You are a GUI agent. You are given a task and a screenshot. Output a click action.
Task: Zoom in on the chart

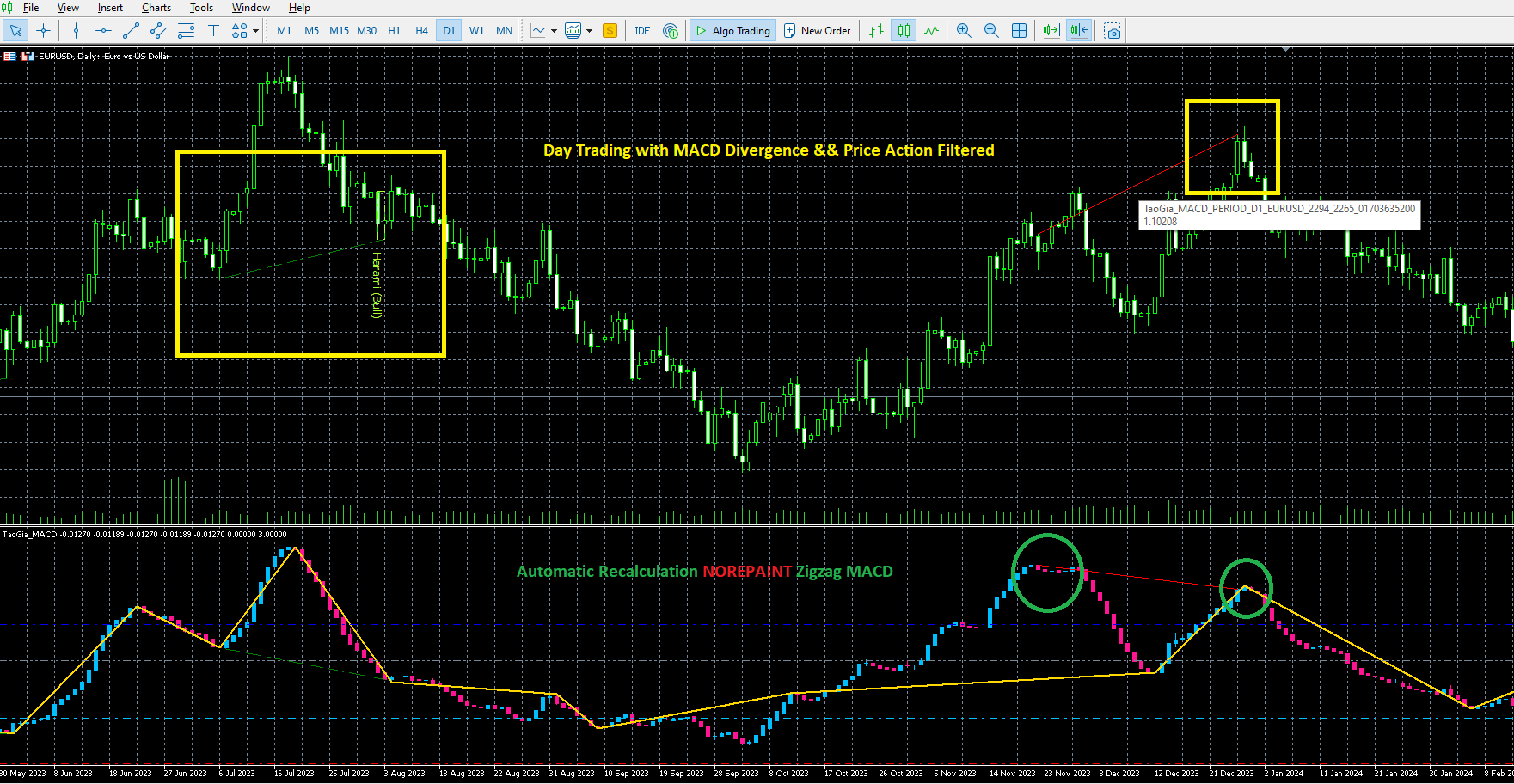point(964,31)
